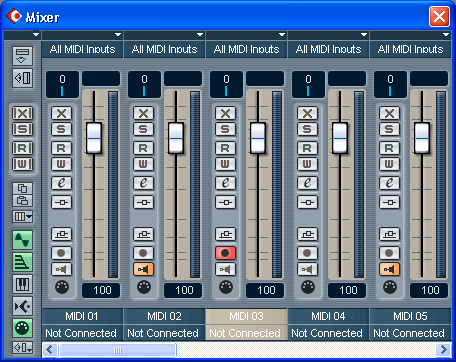Open edit channel settings for MIDI 03

[225, 183]
